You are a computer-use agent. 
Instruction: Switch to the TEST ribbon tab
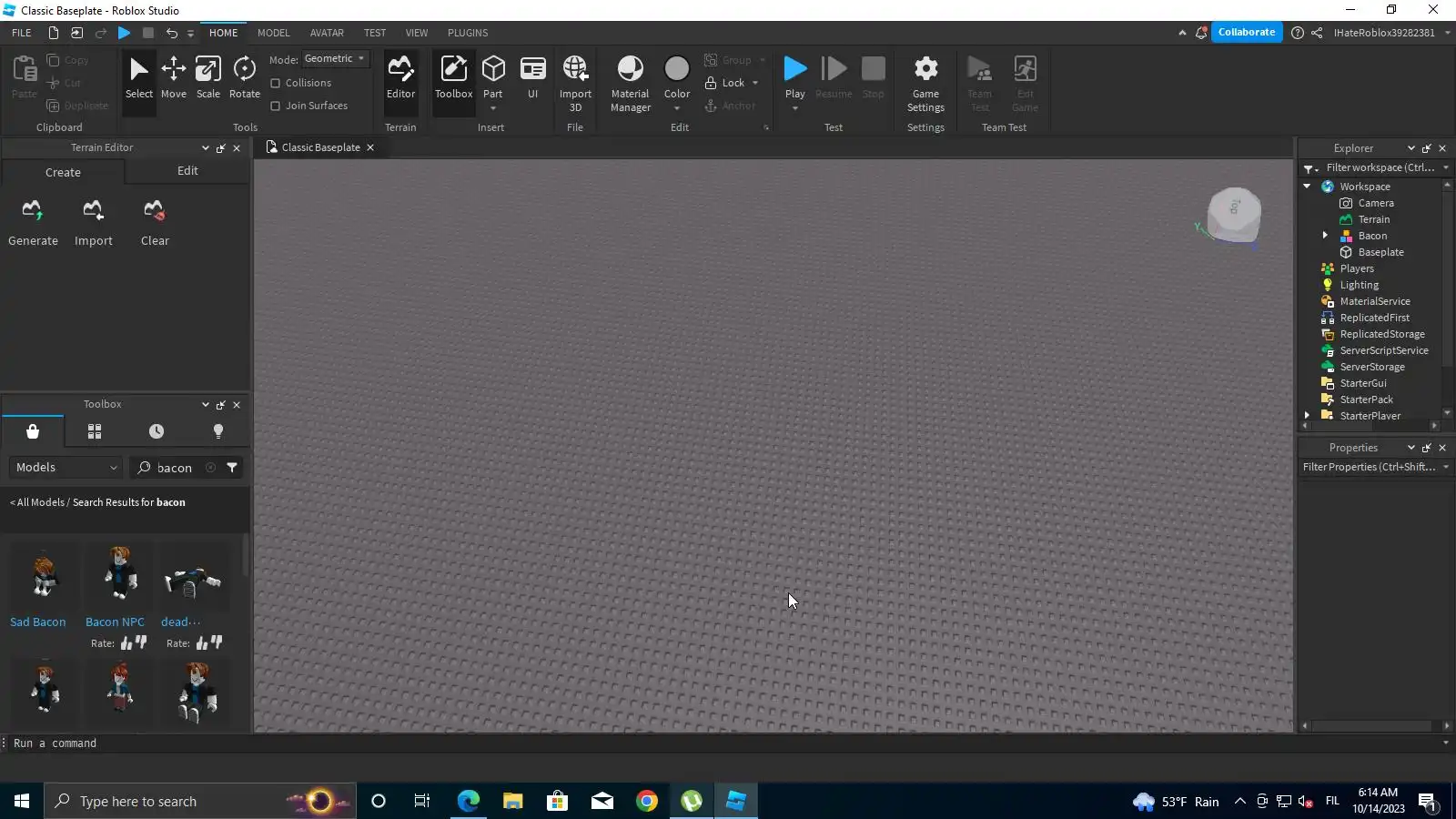[x=375, y=33]
